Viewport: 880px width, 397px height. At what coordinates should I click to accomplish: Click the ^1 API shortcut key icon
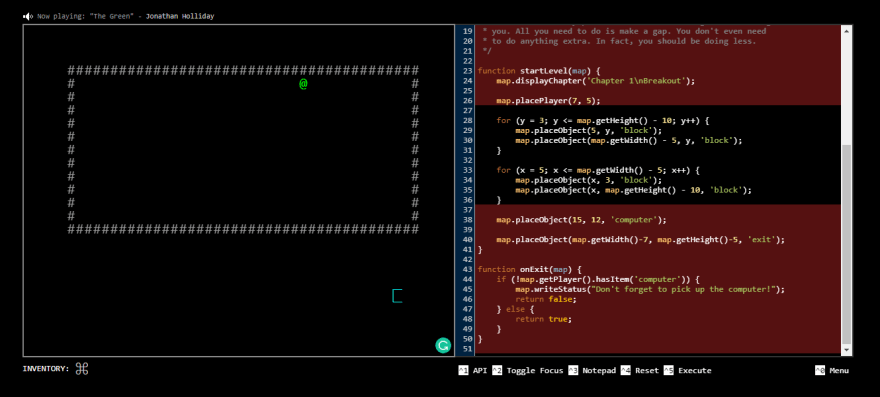click(x=463, y=371)
